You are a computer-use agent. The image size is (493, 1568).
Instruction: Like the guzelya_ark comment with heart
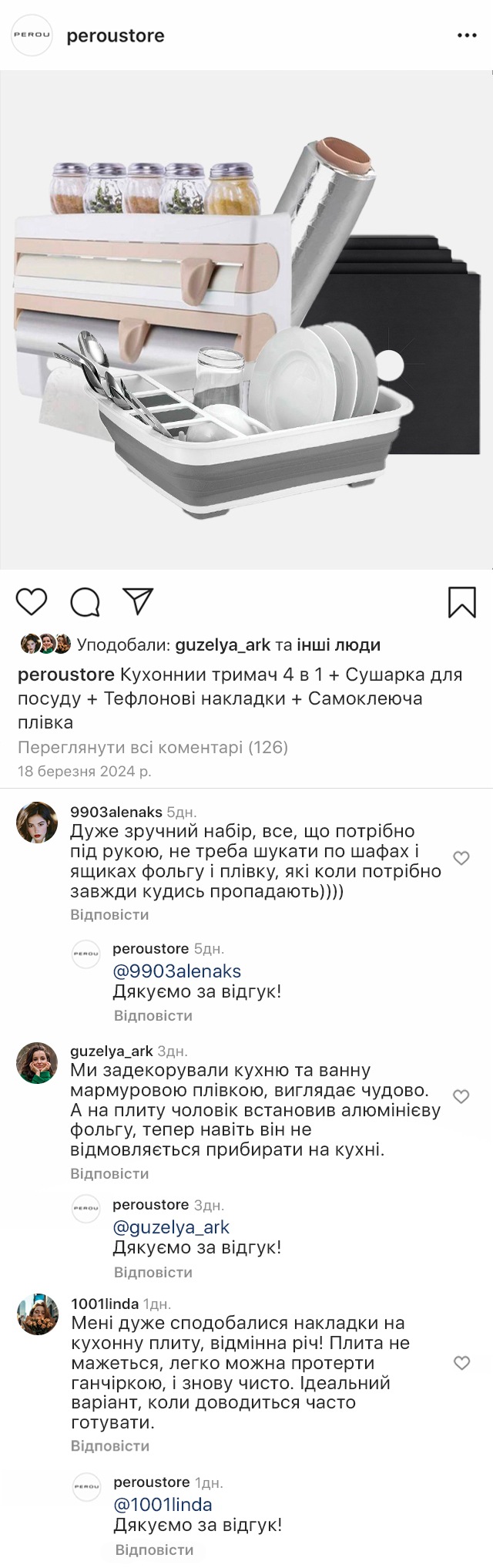[461, 1096]
